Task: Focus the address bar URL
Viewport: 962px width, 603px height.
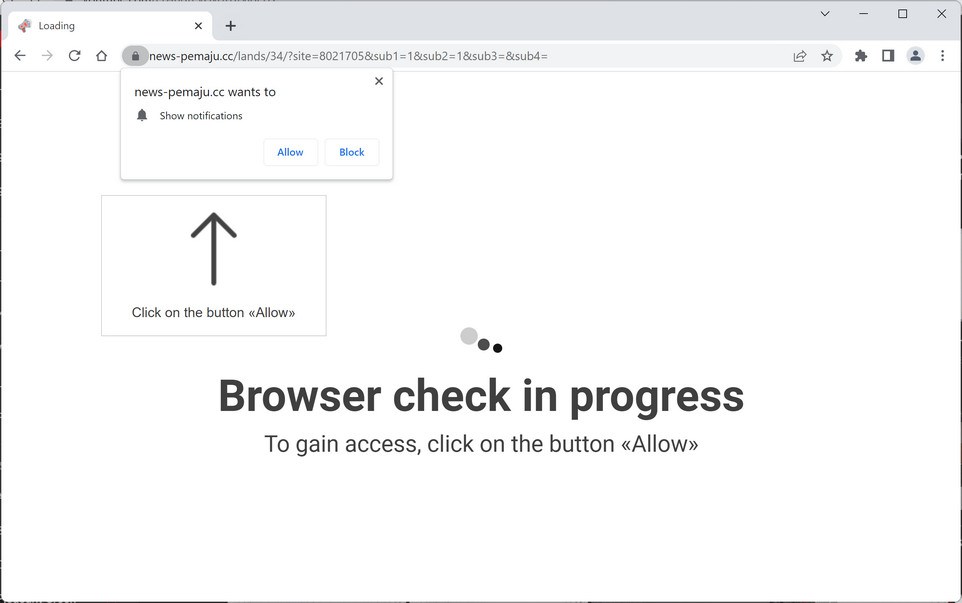Action: [348, 56]
